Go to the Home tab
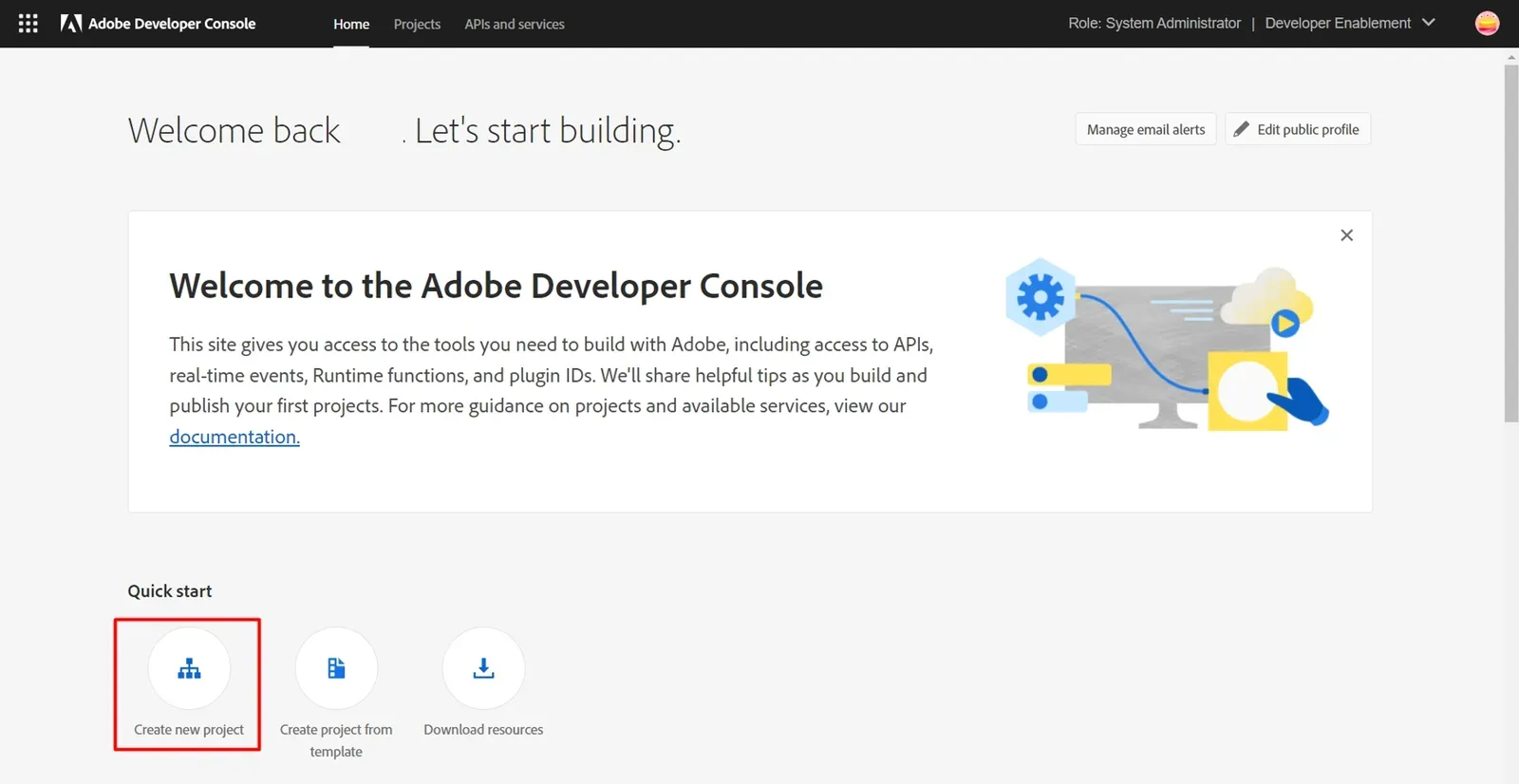The height and width of the screenshot is (784, 1519). [x=351, y=24]
